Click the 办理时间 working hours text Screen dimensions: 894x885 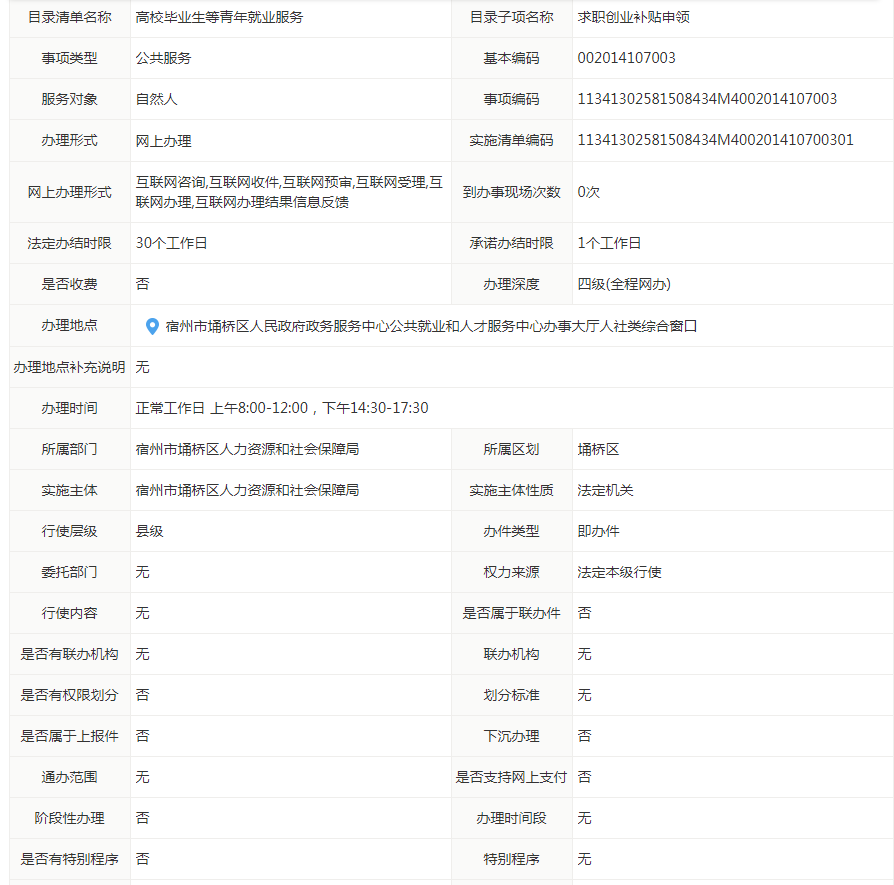point(282,408)
